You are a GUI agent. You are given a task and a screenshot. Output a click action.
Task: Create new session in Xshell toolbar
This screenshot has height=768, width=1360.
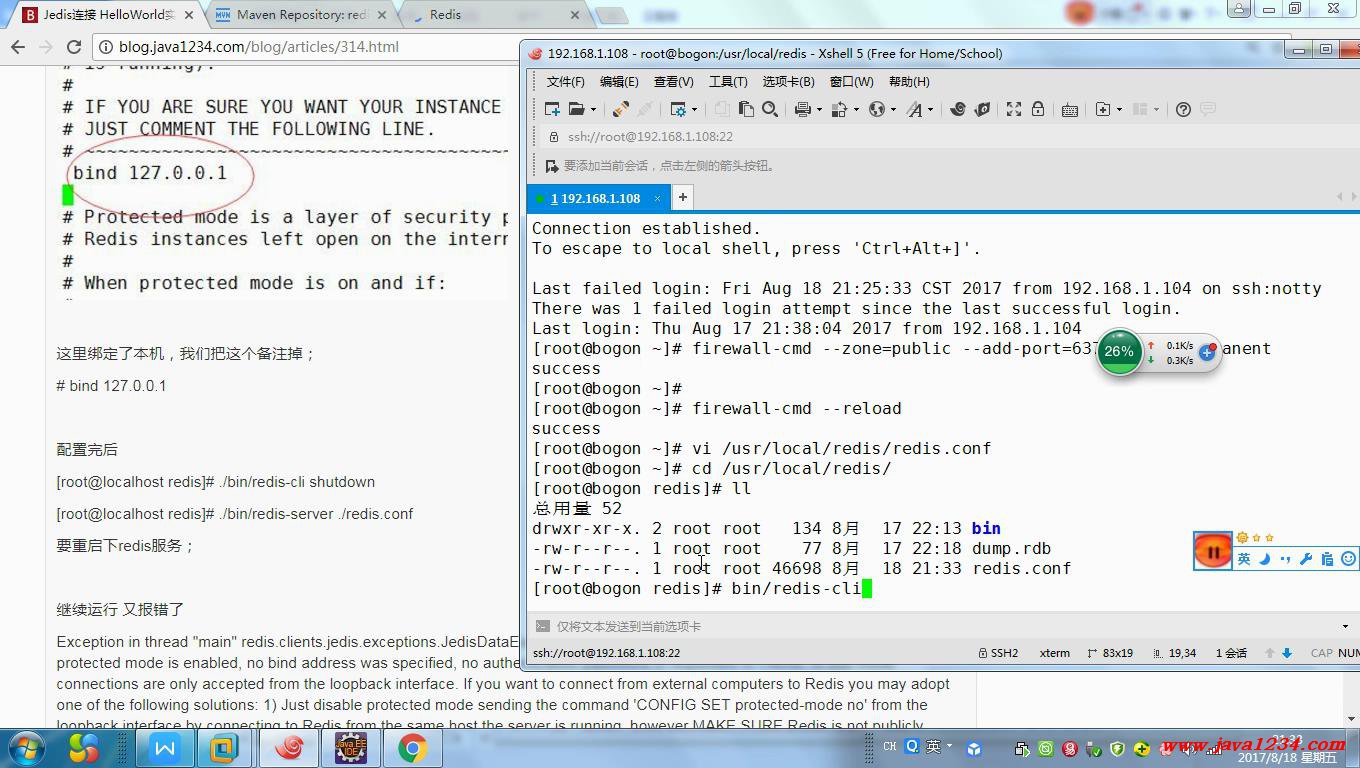552,109
